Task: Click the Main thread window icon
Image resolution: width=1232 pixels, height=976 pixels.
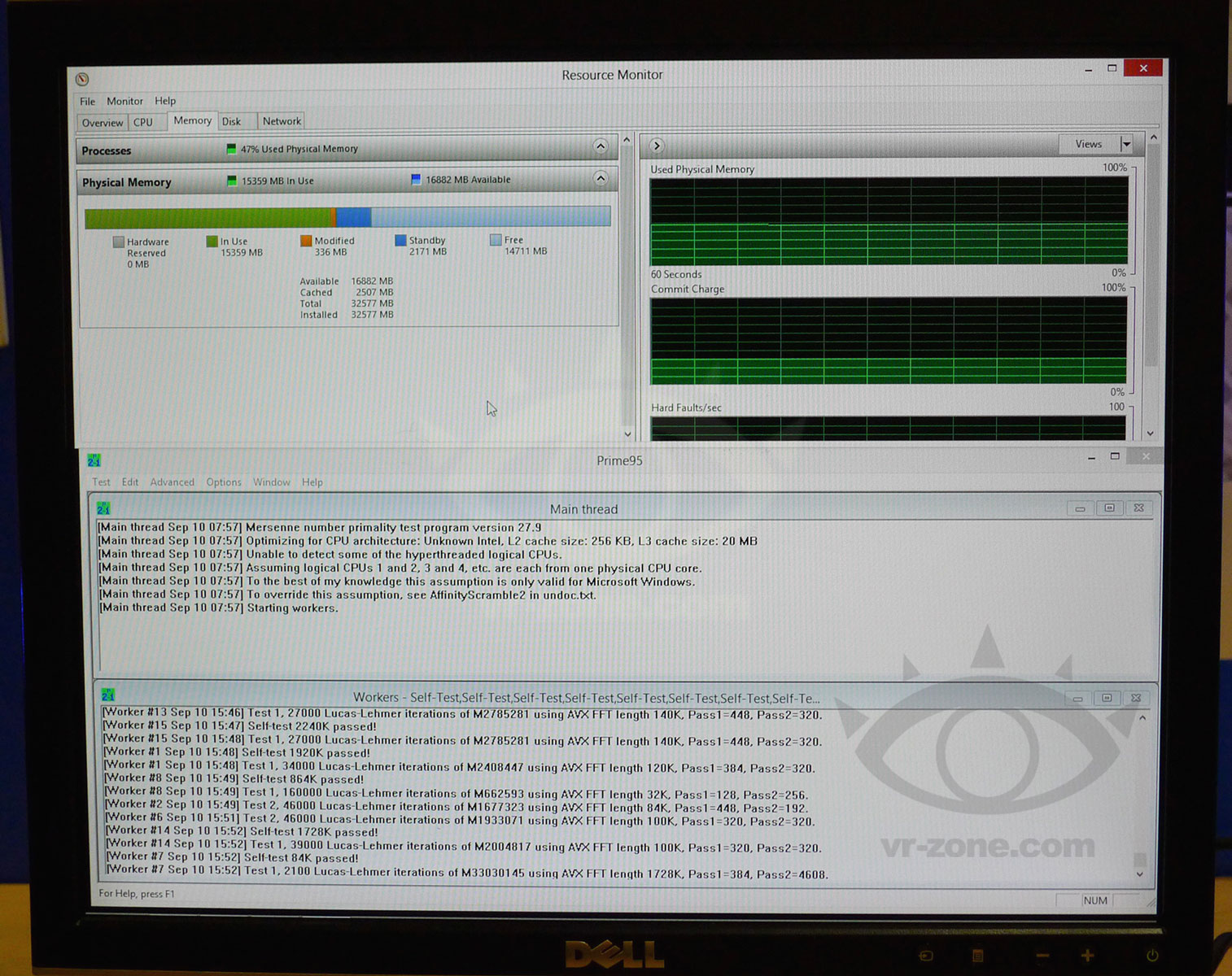Action: click(x=103, y=509)
